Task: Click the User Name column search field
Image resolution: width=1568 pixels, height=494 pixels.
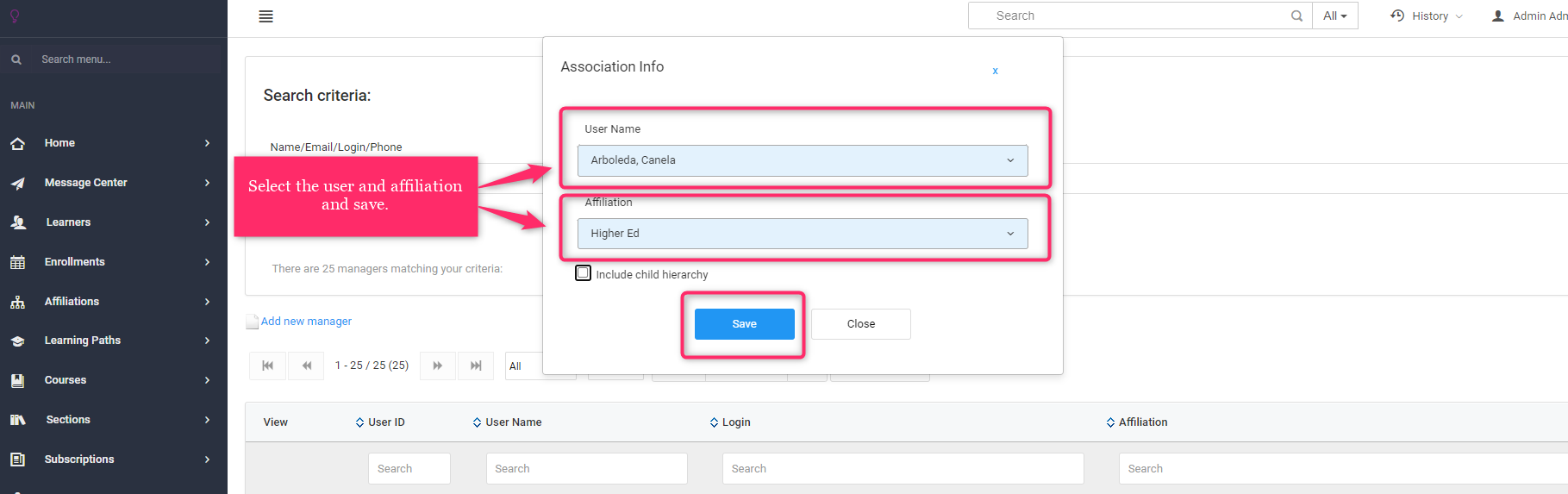Action: (x=586, y=469)
